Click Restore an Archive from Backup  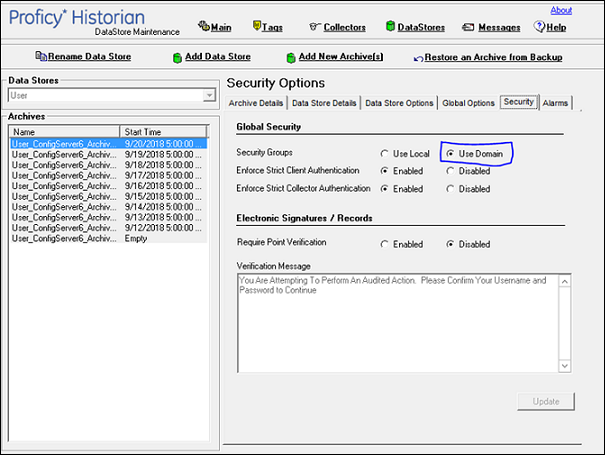click(493, 57)
